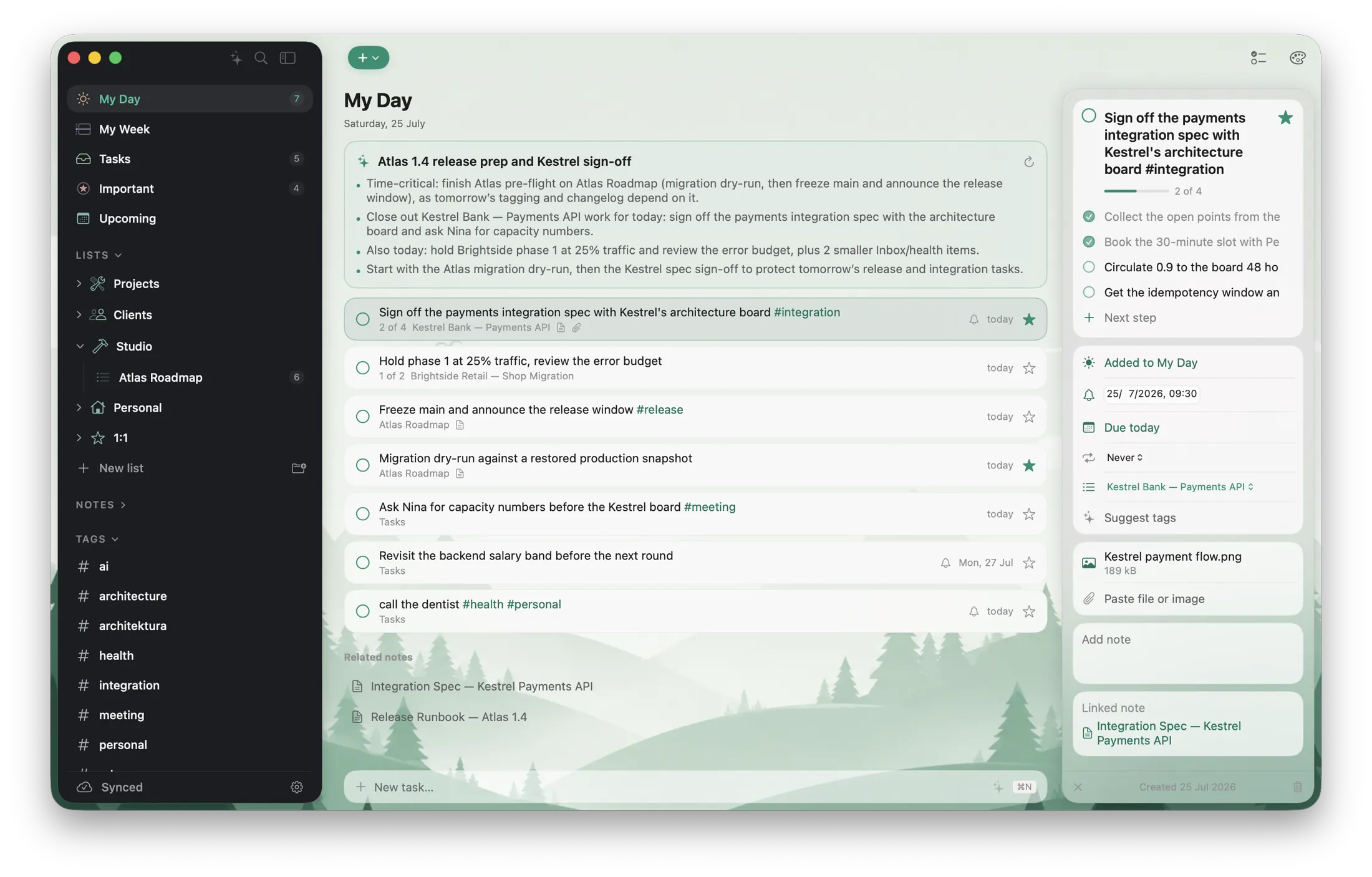Click the paperclip beside Paste file or image

1088,599
